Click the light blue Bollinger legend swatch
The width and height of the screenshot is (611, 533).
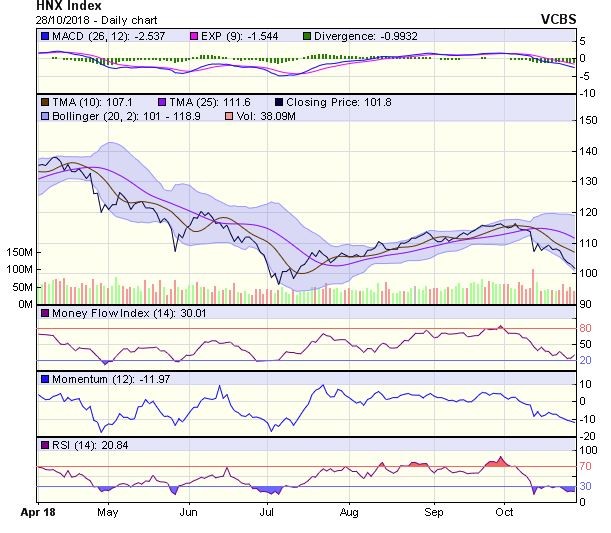(44, 116)
